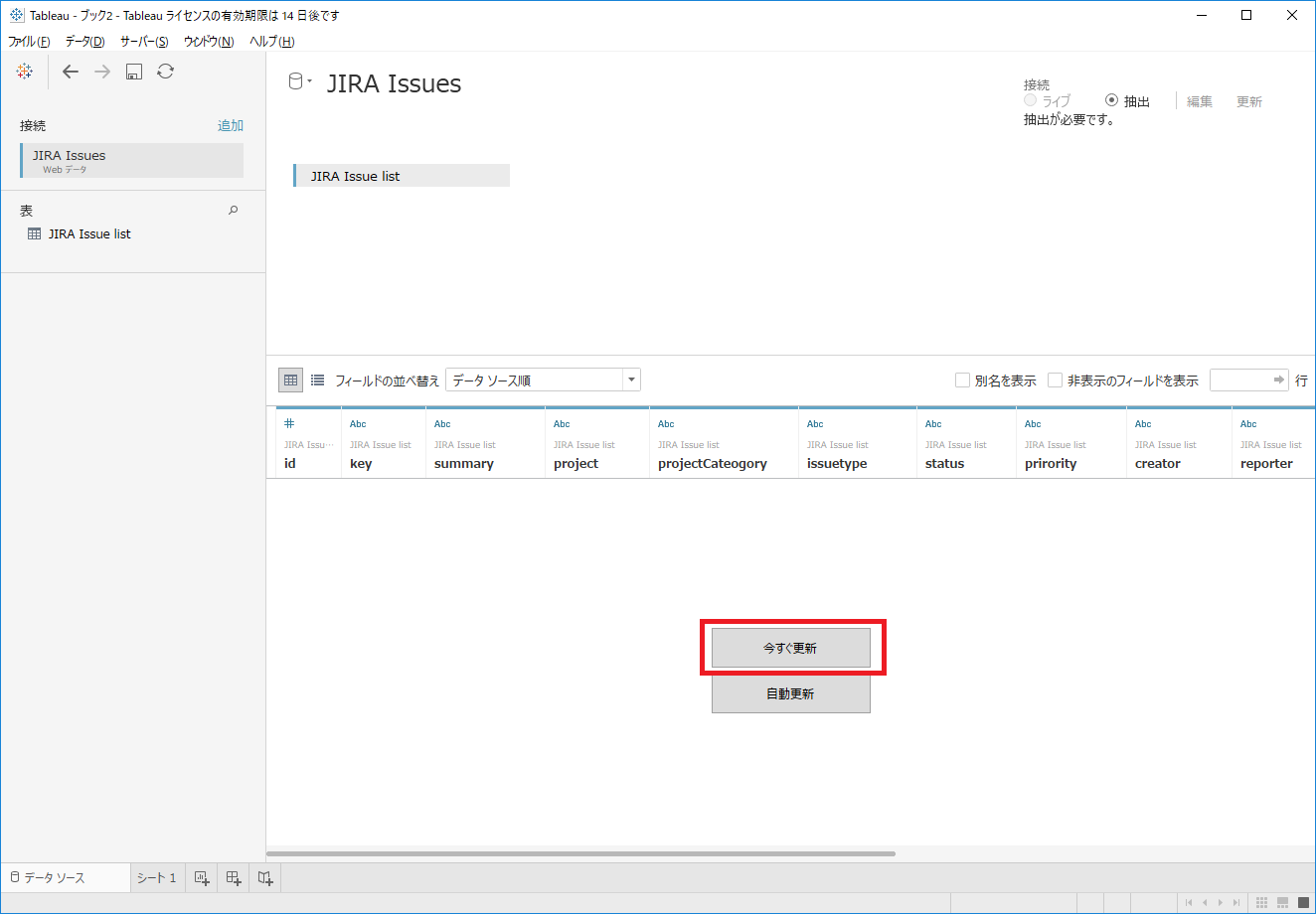Click the JIRA Issue list table icon
1316x914 pixels.
point(35,234)
